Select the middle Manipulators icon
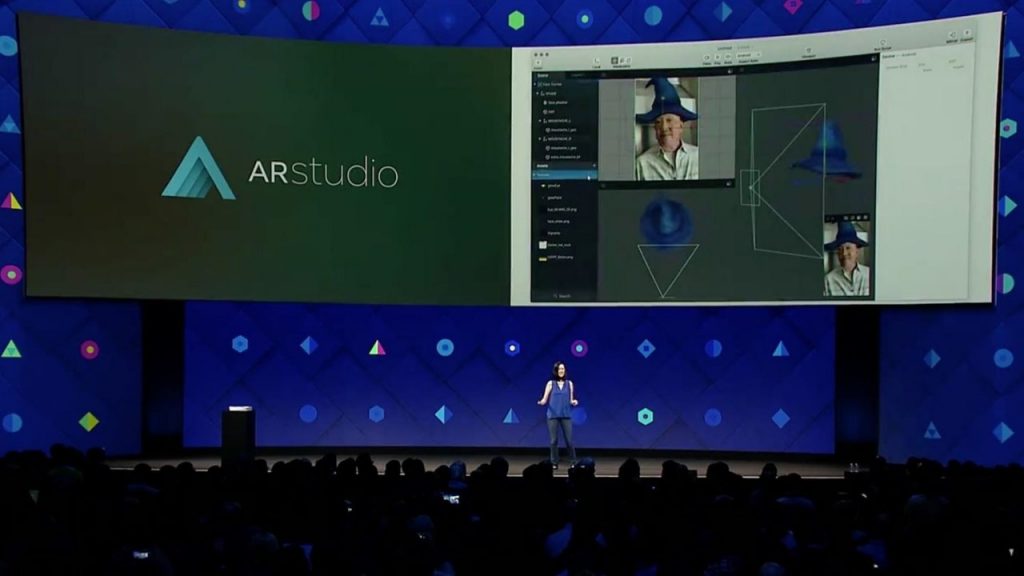This screenshot has height=576, width=1024. point(621,61)
